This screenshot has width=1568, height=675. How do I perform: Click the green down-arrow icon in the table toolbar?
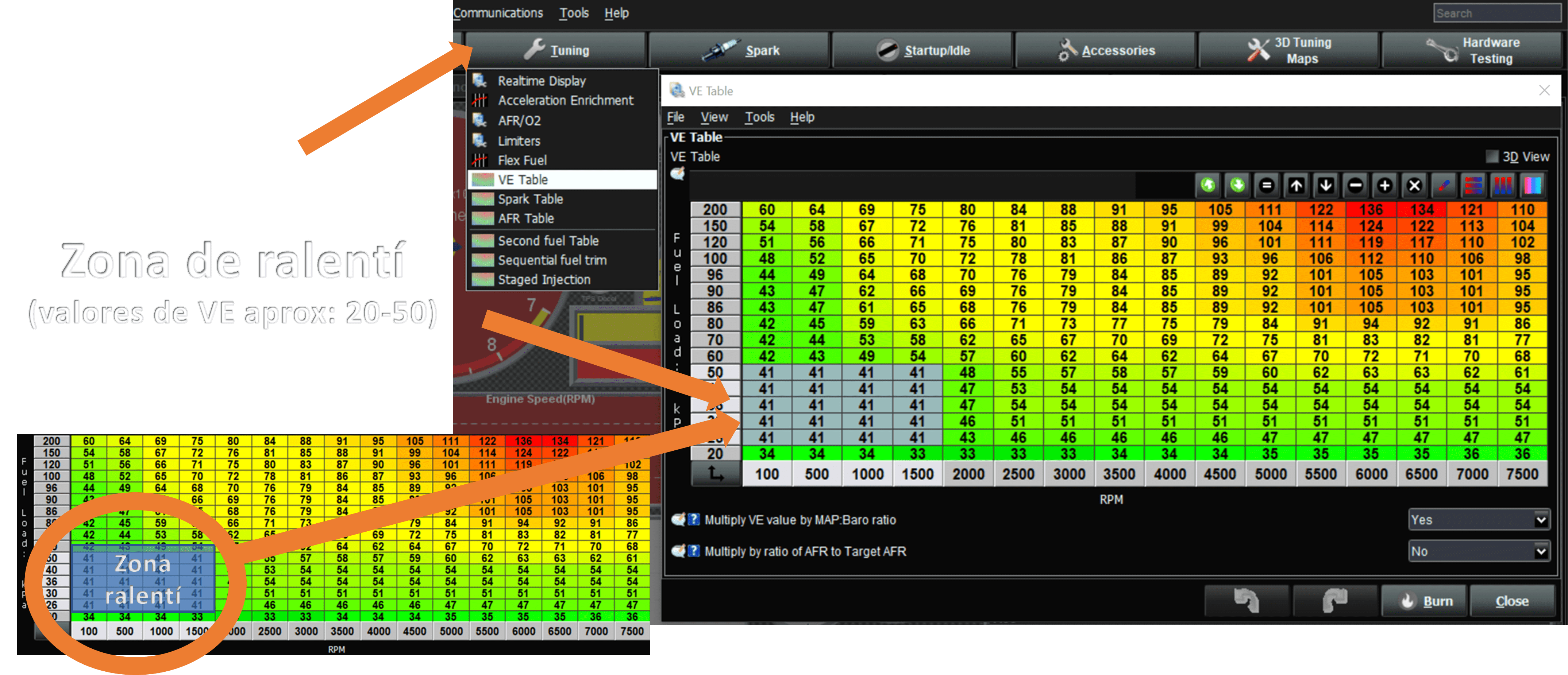click(x=1237, y=186)
